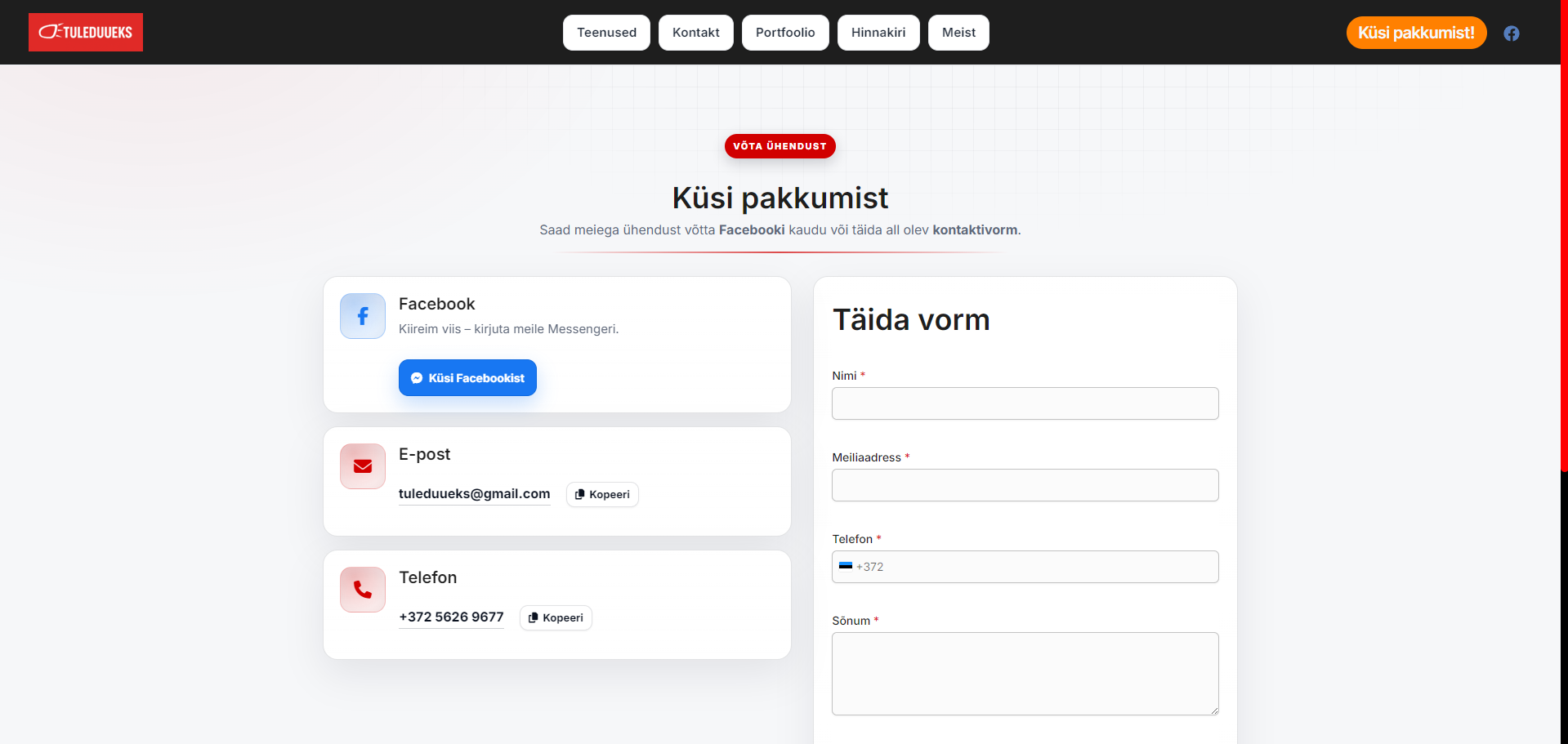The width and height of the screenshot is (1568, 744).
Task: Open the Portfoolio section
Action: pyautogui.click(x=784, y=33)
